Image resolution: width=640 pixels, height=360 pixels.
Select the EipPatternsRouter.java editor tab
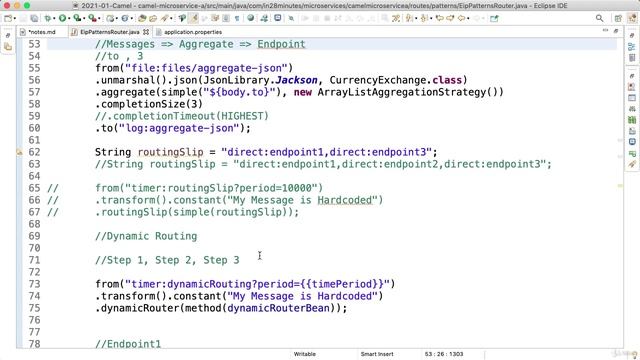(109, 32)
